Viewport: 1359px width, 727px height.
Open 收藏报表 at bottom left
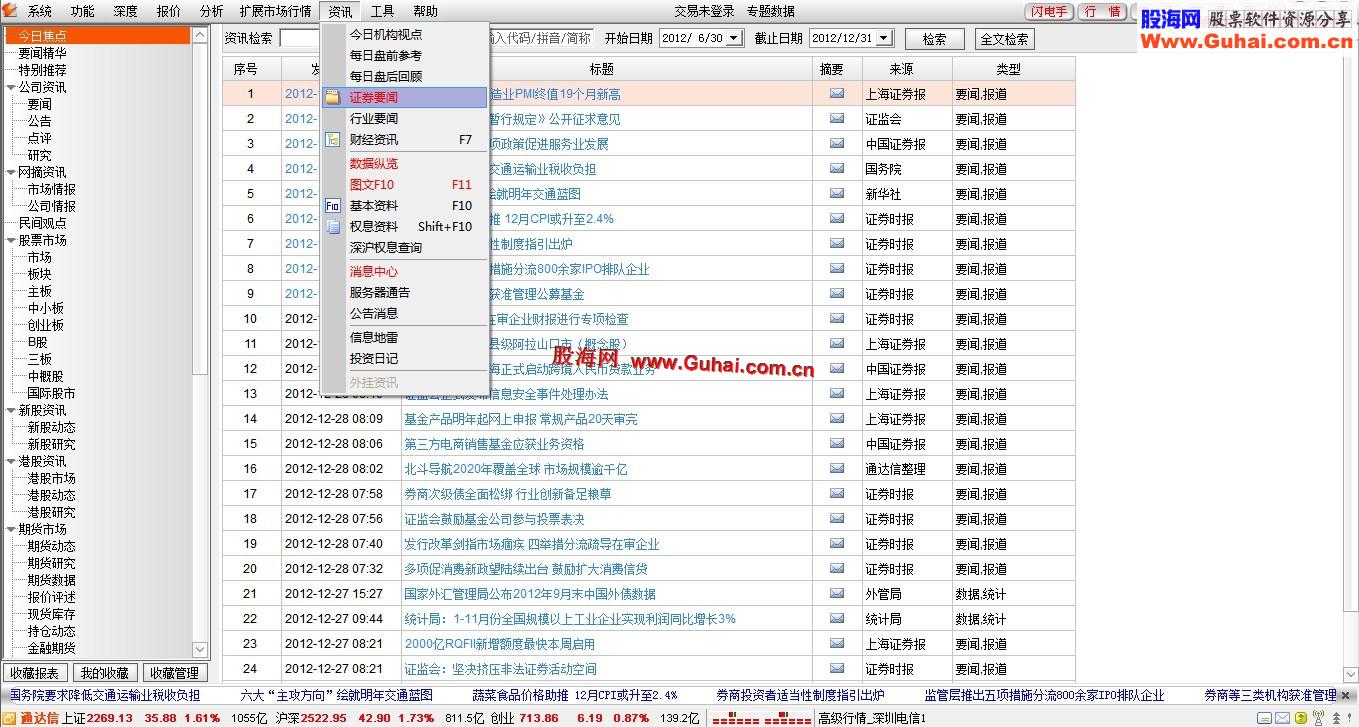click(35, 673)
